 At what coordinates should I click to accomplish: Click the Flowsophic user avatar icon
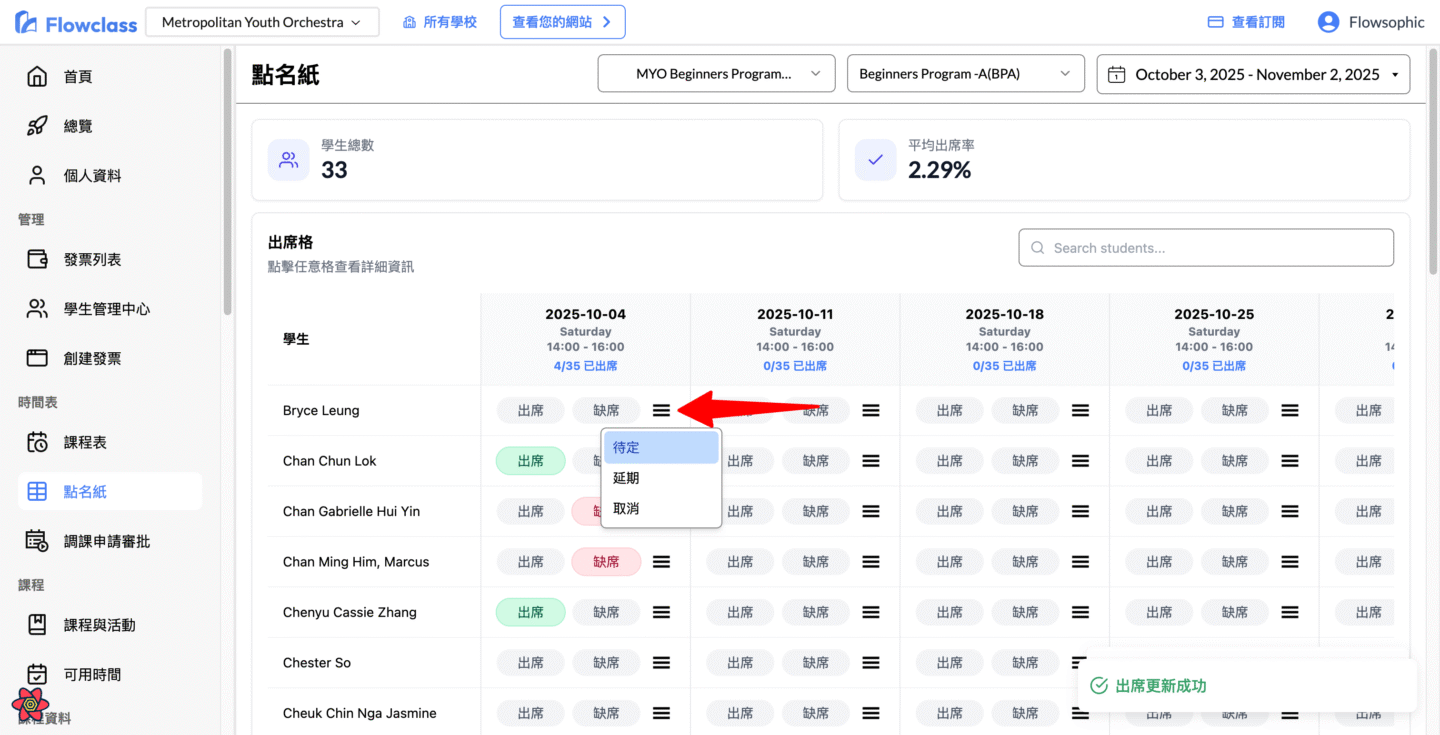pyautogui.click(x=1328, y=22)
